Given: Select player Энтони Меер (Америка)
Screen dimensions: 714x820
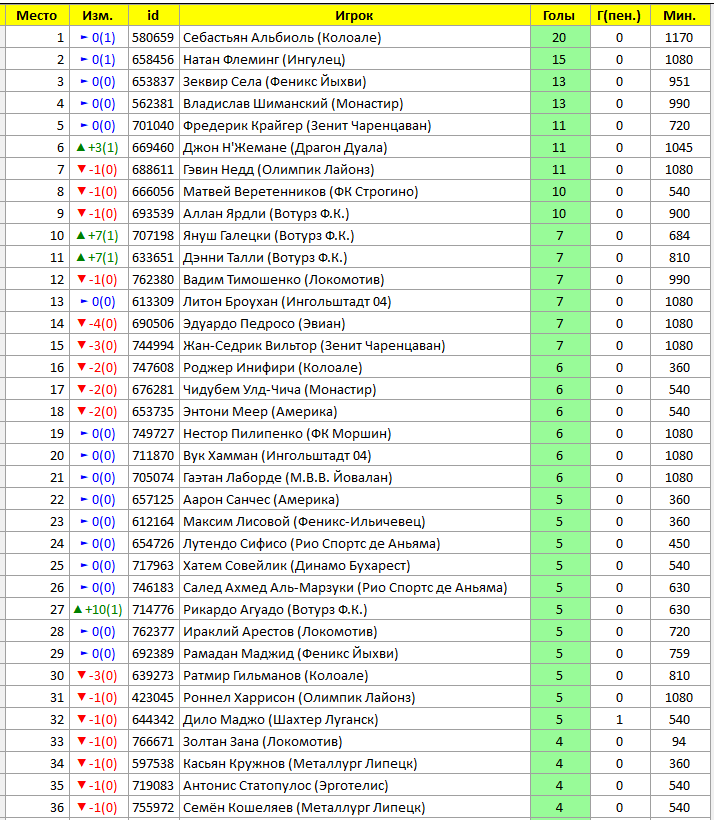Looking at the screenshot, I should 260,412.
